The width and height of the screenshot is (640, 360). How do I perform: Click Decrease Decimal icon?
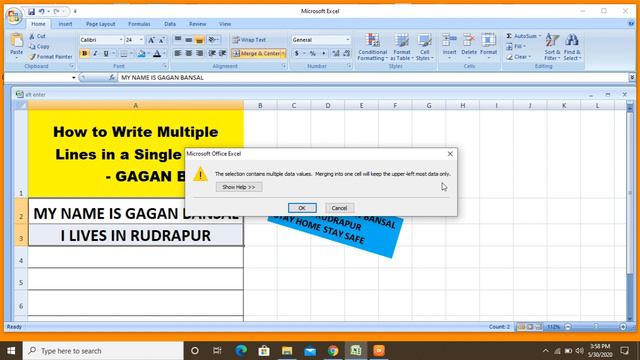coord(347,53)
